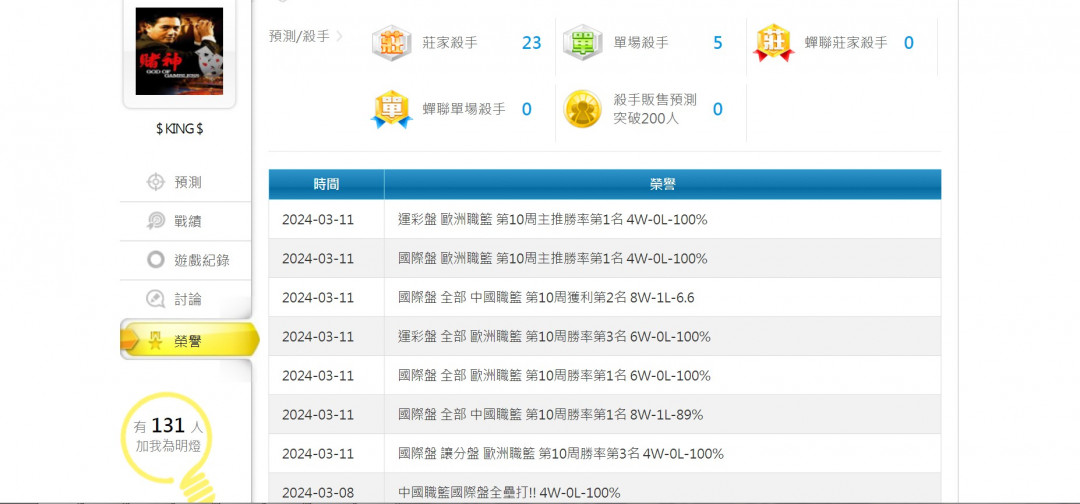This screenshot has width=1080, height=504.
Task: Click 運彩盤 全部 歐洲職籃 勝率第3名 6W-0L row
Action: point(605,337)
